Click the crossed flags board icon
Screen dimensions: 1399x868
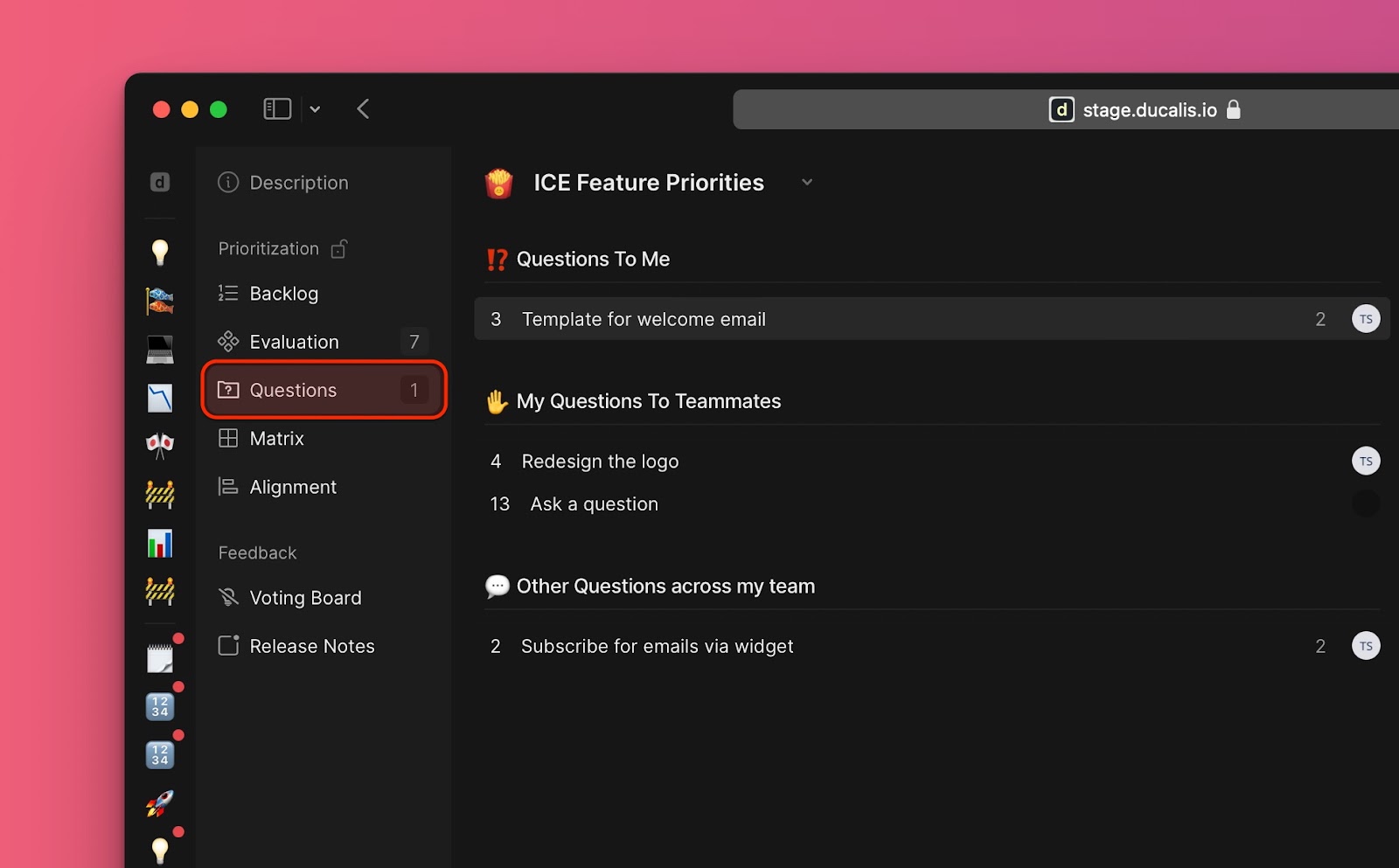tap(160, 446)
